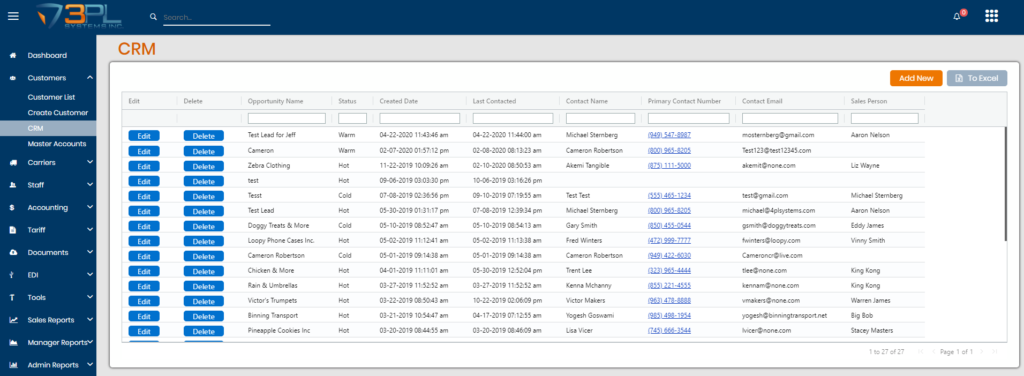This screenshot has width=1024, height=376.
Task: Call phone link (949) 547-8987
Action: (669, 135)
